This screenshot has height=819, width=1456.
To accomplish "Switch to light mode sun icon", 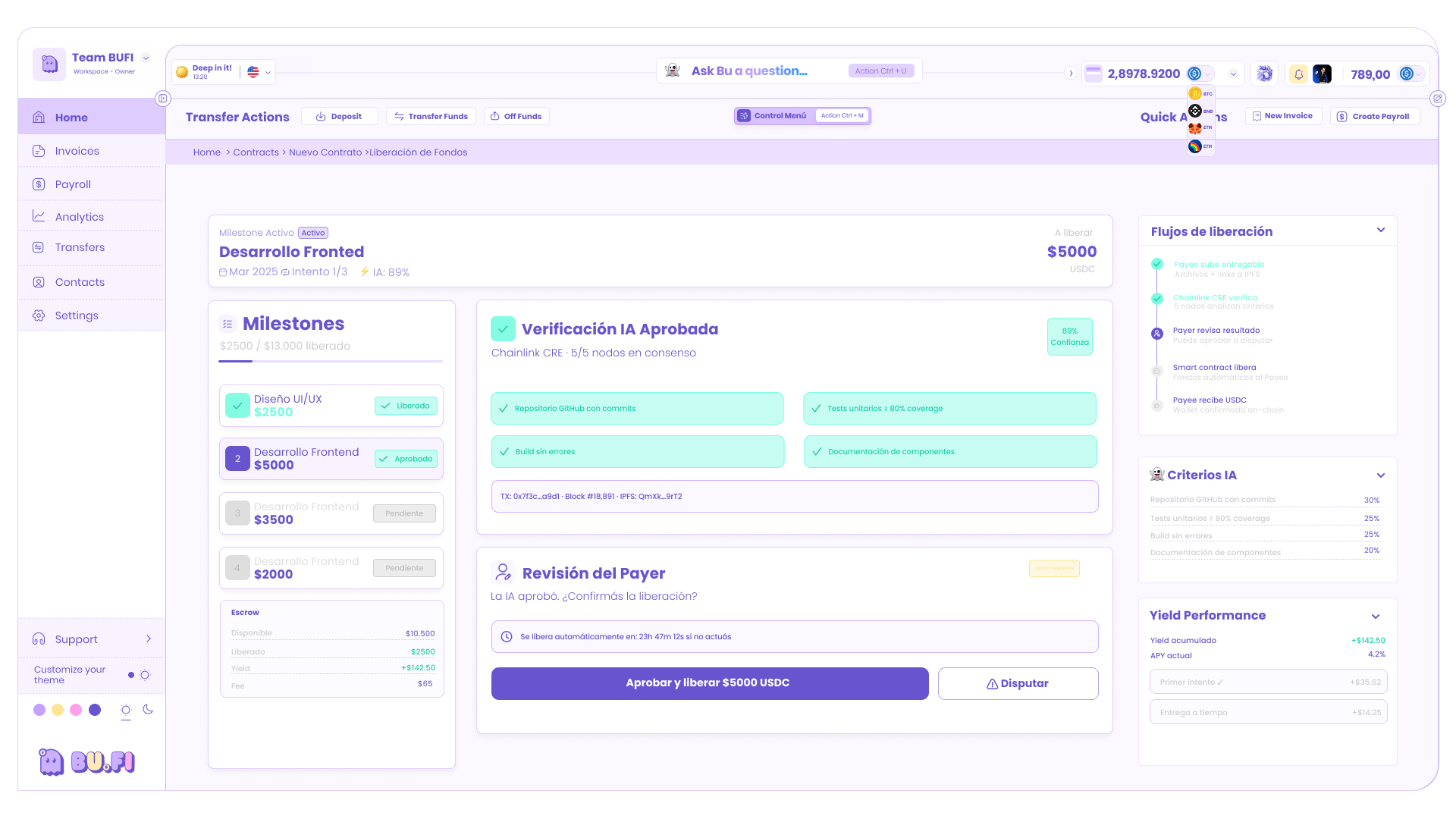I will coord(126,710).
